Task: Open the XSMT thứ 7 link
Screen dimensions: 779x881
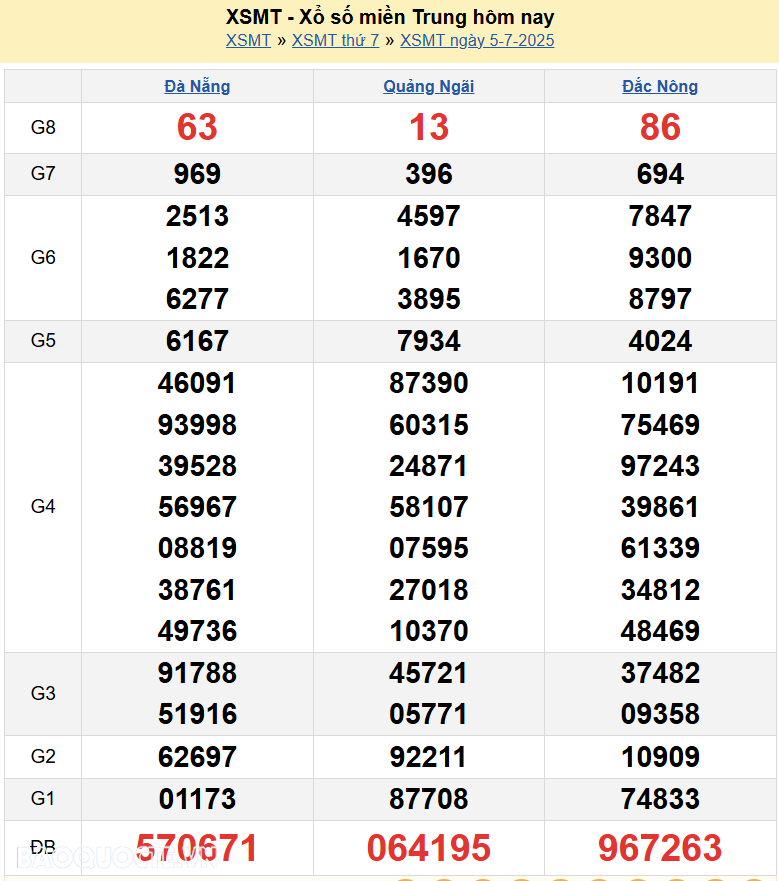Action: tap(335, 41)
